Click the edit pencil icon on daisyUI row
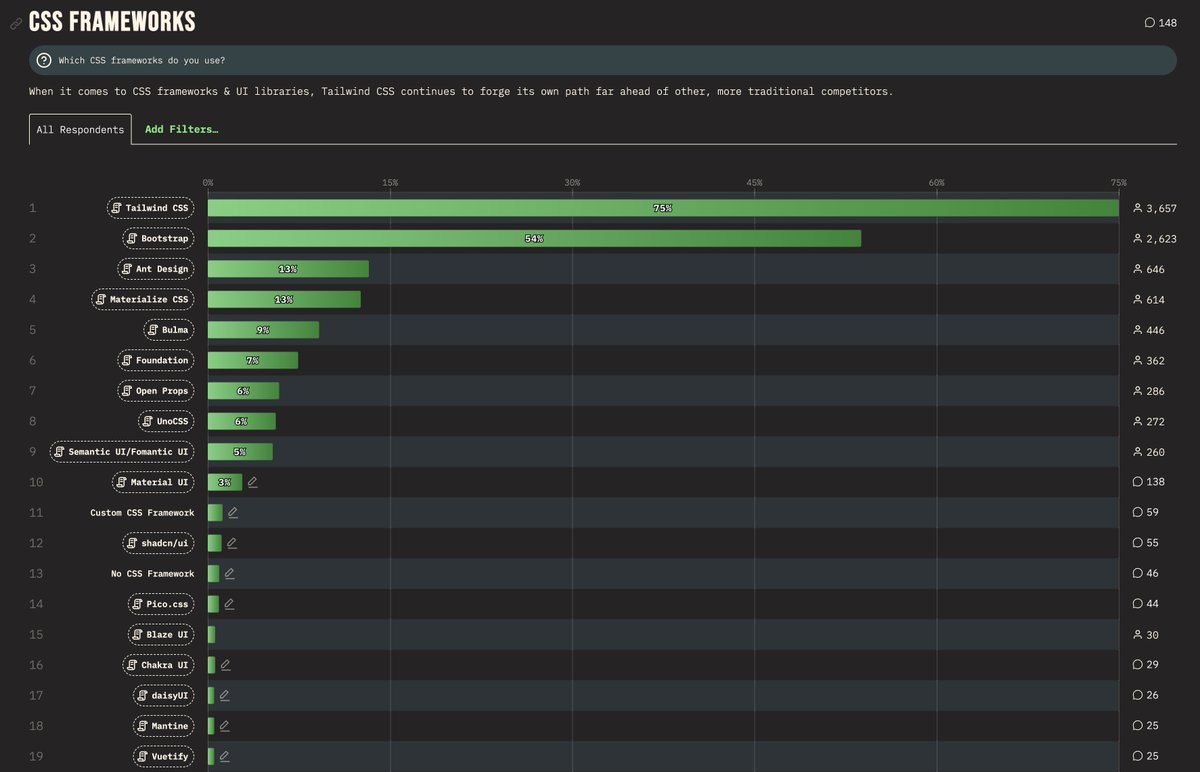Viewport: 1200px width, 772px height. [224, 696]
